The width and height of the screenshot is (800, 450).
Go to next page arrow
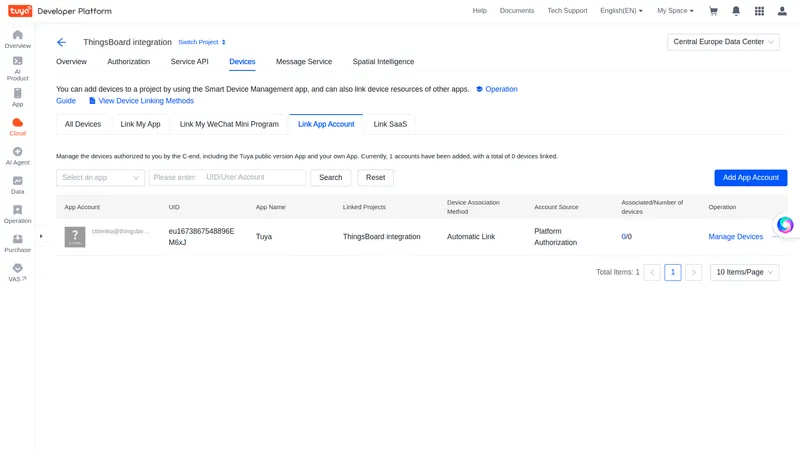(693, 272)
